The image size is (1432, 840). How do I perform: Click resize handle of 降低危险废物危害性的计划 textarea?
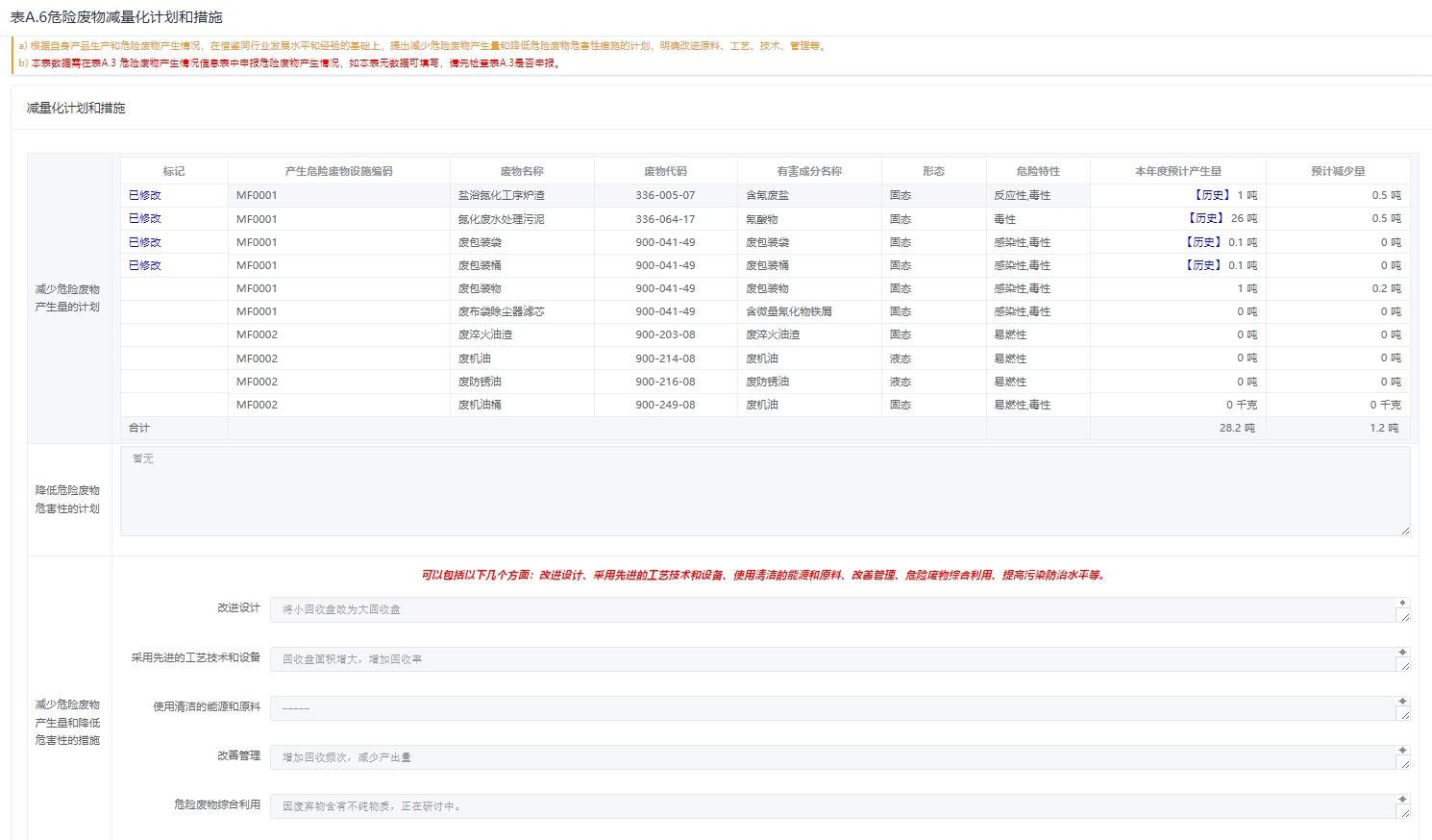(x=1404, y=530)
